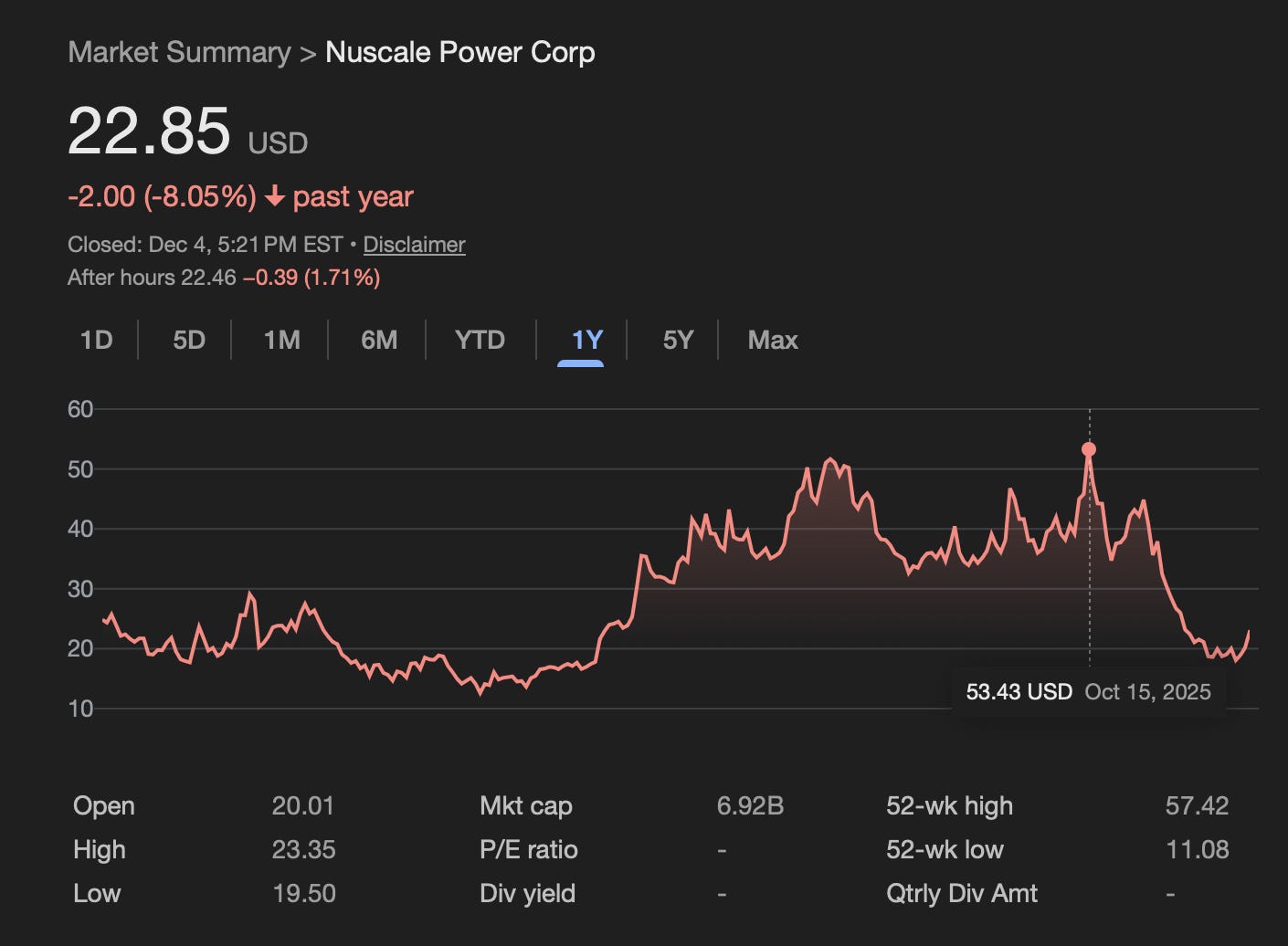This screenshot has height=946, width=1288.
Task: Click the Nuscale Power Corp title
Action: tap(460, 52)
